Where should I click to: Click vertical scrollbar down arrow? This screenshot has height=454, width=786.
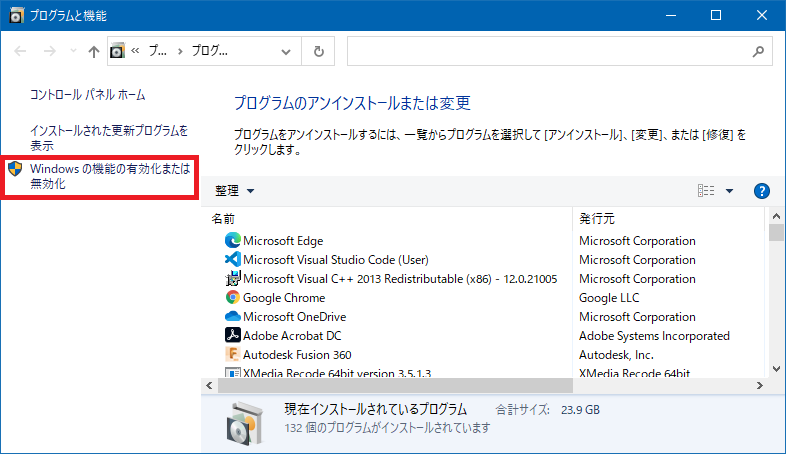point(776,369)
